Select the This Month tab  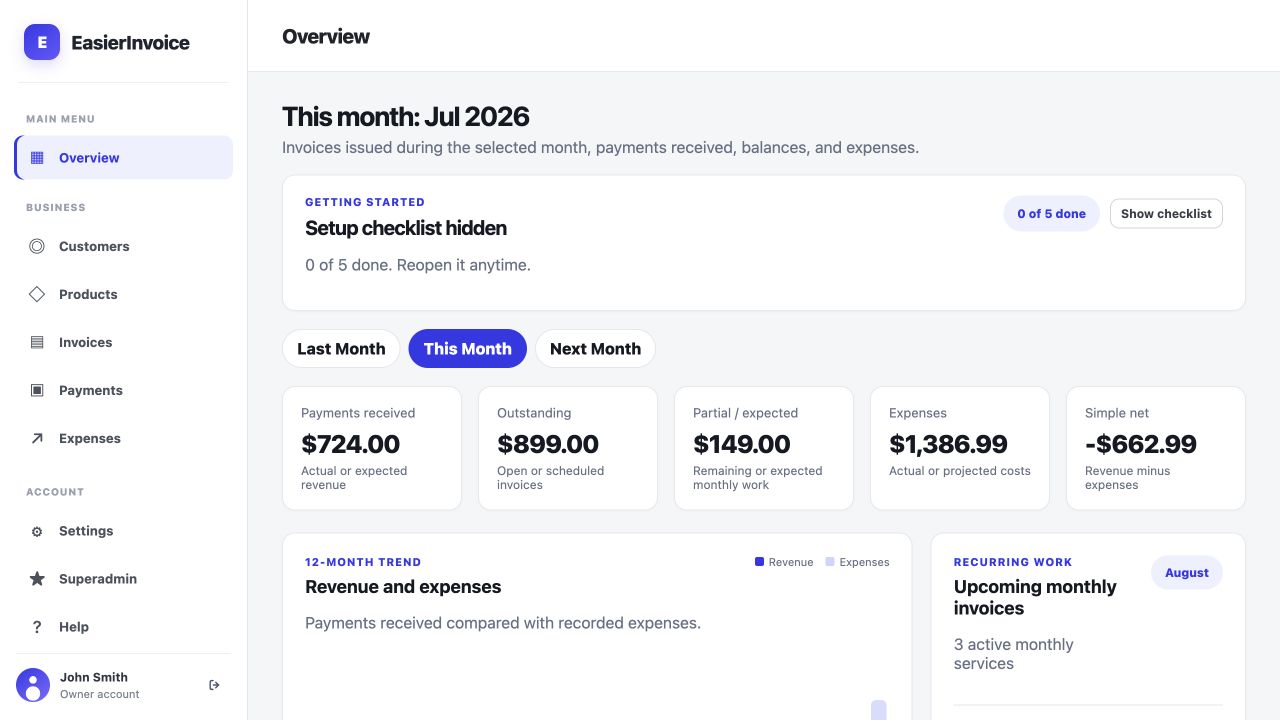tap(468, 349)
